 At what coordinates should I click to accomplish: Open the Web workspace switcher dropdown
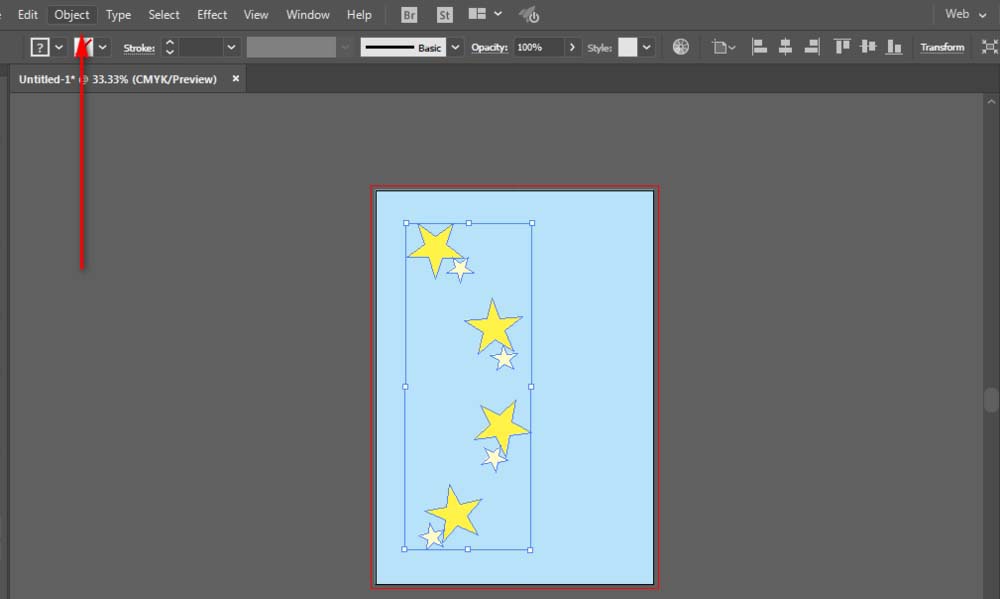point(966,14)
